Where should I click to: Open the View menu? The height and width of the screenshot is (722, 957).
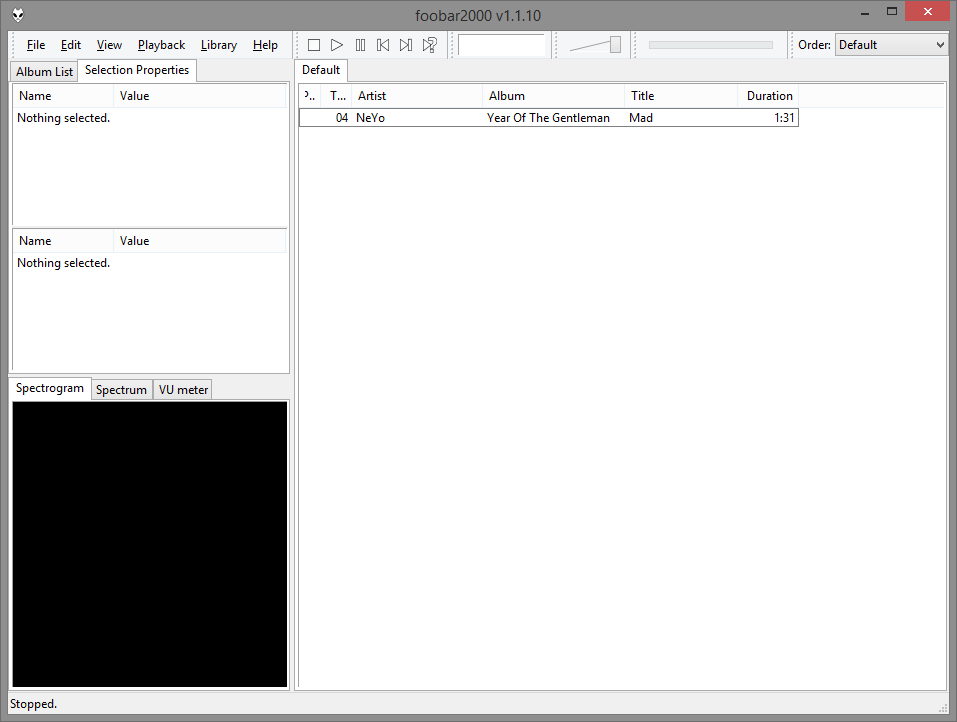109,45
